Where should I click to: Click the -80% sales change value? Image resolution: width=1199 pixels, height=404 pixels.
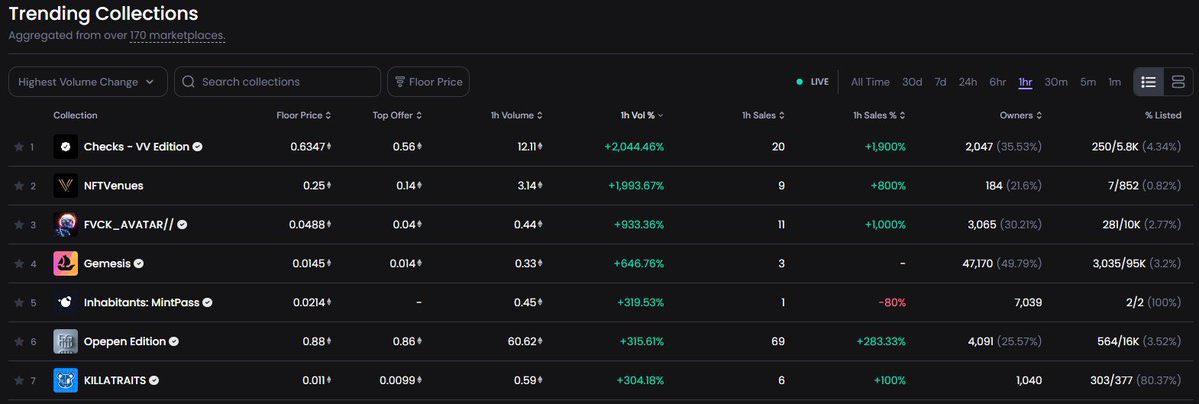pyautogui.click(x=892, y=302)
